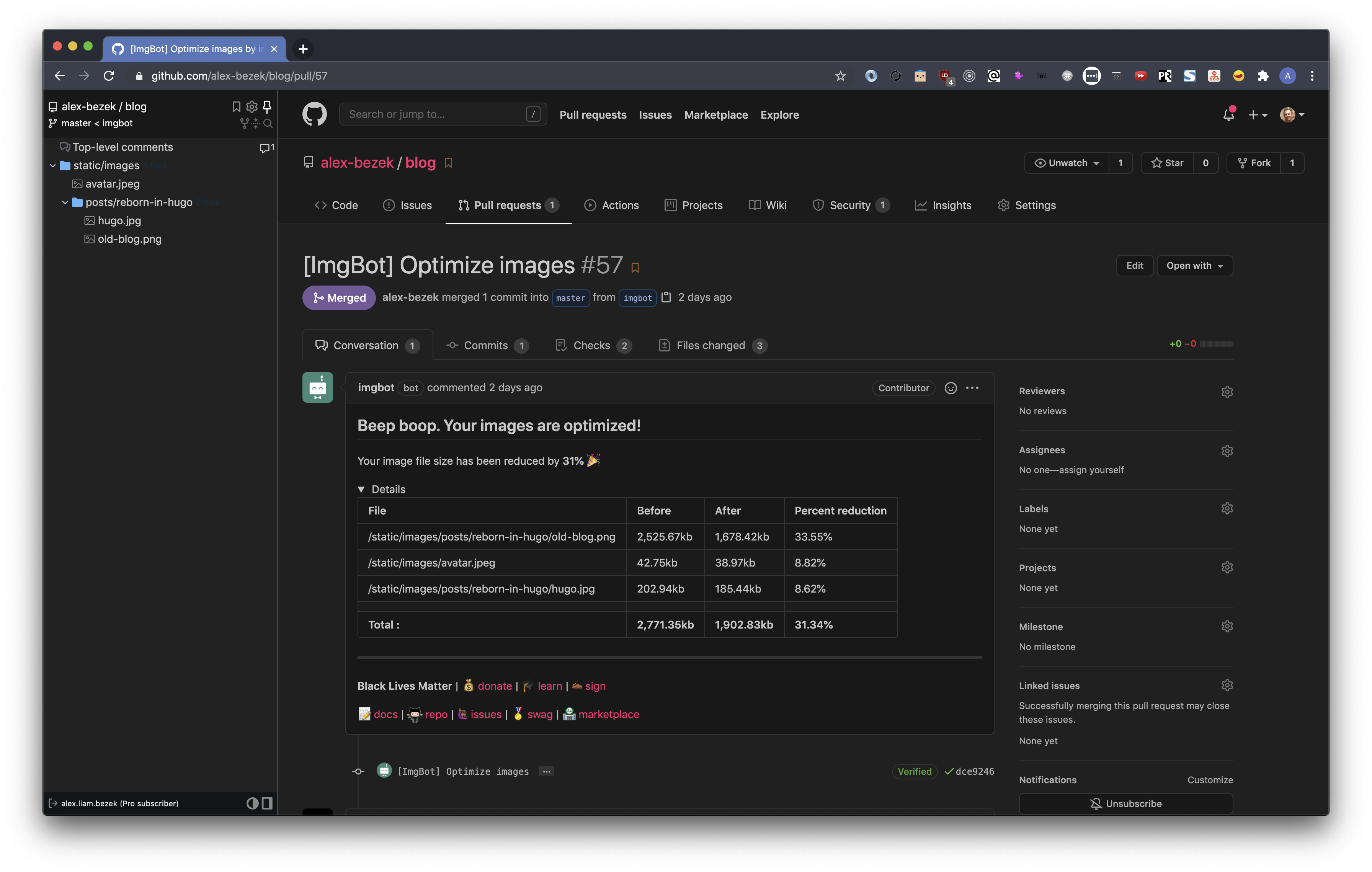Go back with the browser back arrow
The image size is (1372, 872).
tap(60, 76)
